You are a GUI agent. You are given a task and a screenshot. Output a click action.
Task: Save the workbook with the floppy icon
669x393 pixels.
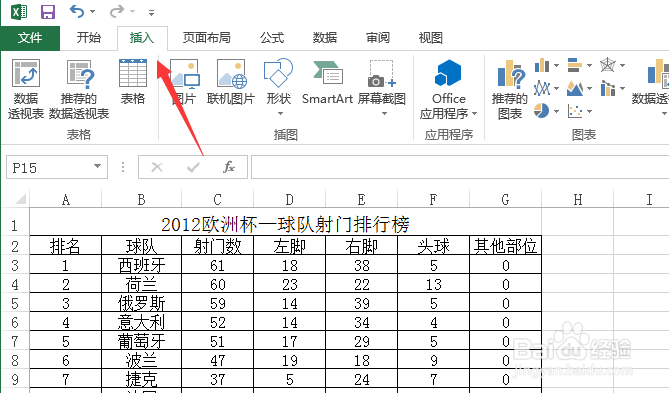click(x=48, y=12)
